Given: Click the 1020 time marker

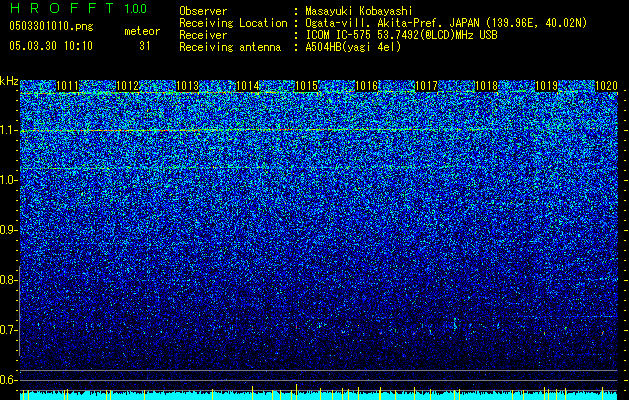Looking at the screenshot, I should coord(606,86).
